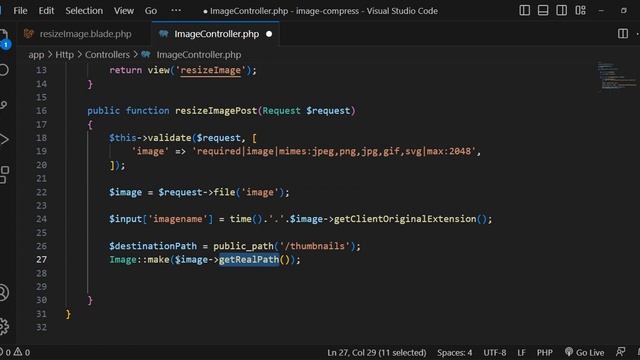Split the editor to the right
The image size is (640, 360).
[x=623, y=34]
